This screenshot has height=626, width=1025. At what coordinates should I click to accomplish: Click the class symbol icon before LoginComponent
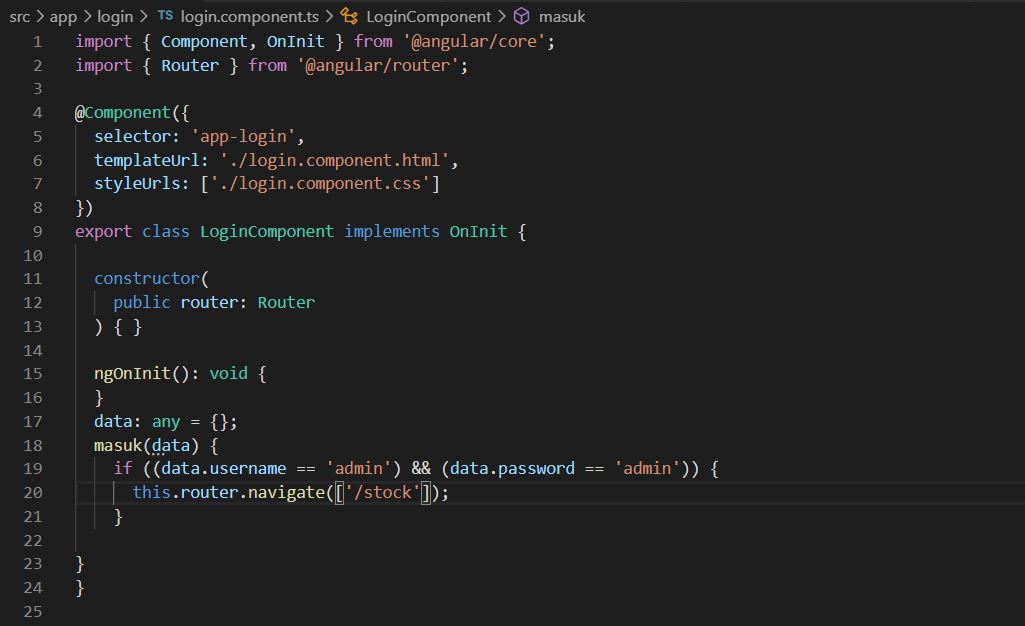click(x=349, y=16)
